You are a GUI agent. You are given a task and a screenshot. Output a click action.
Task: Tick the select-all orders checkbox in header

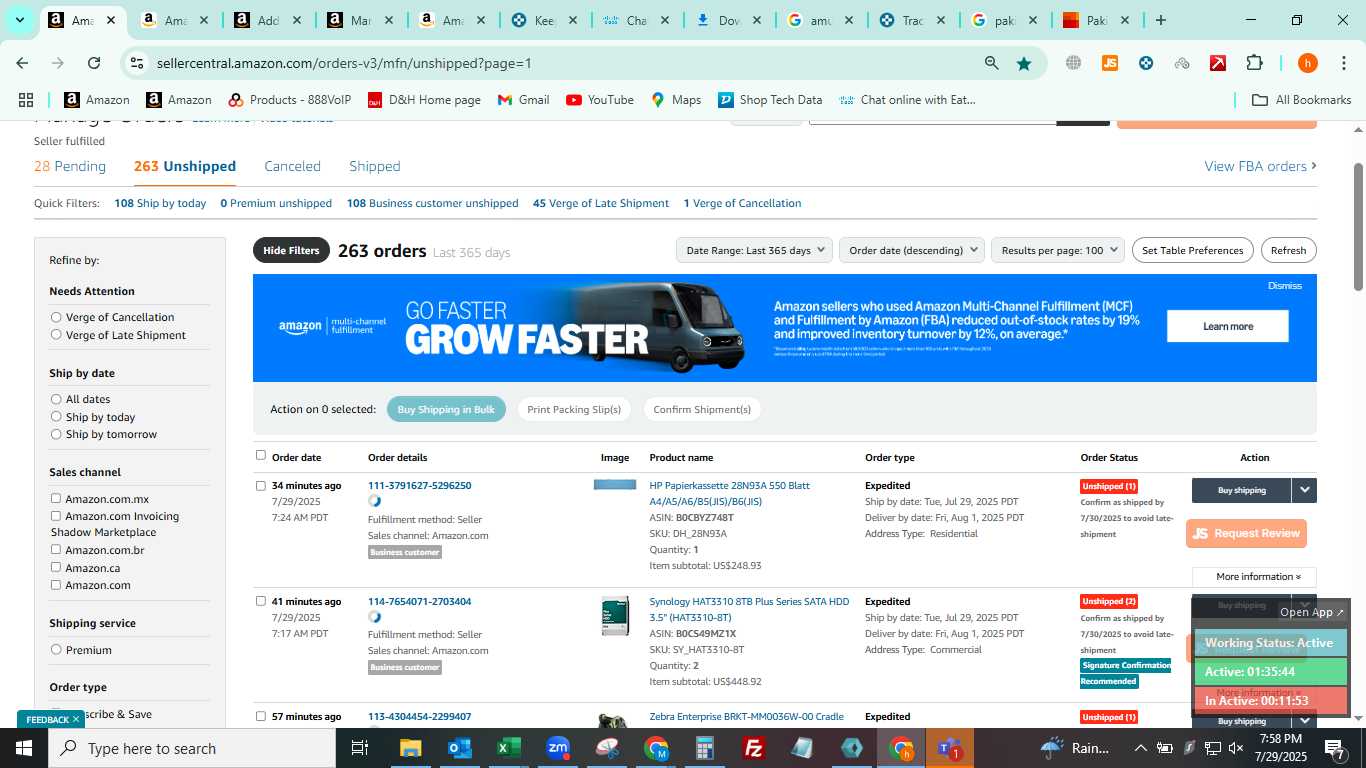click(261, 455)
